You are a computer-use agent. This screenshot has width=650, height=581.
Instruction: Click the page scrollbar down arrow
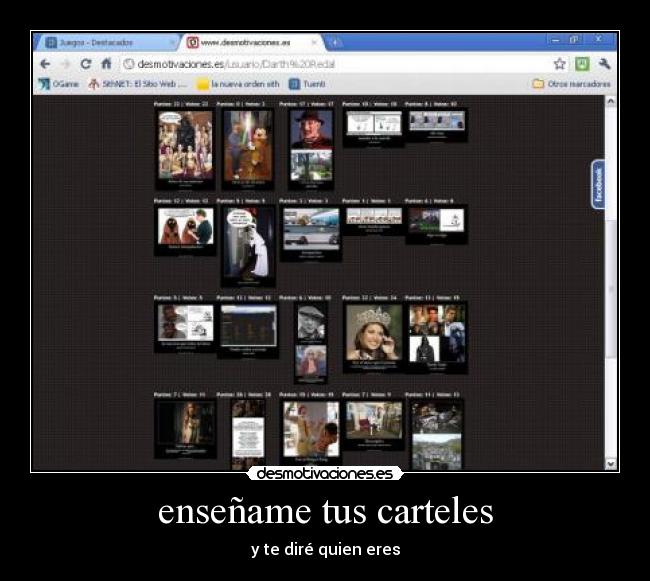pyautogui.click(x=611, y=464)
